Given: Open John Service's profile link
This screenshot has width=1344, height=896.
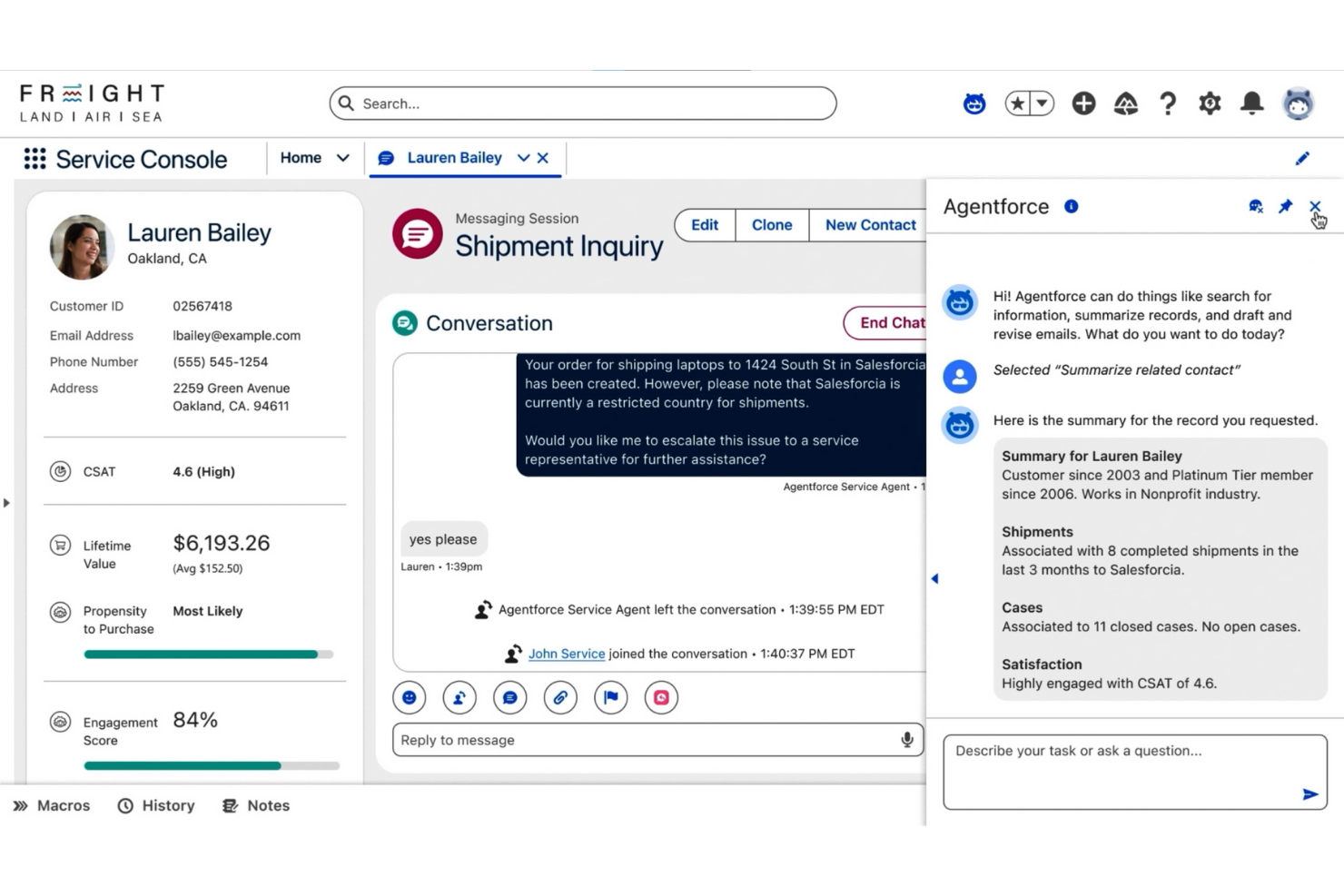Looking at the screenshot, I should tap(567, 653).
